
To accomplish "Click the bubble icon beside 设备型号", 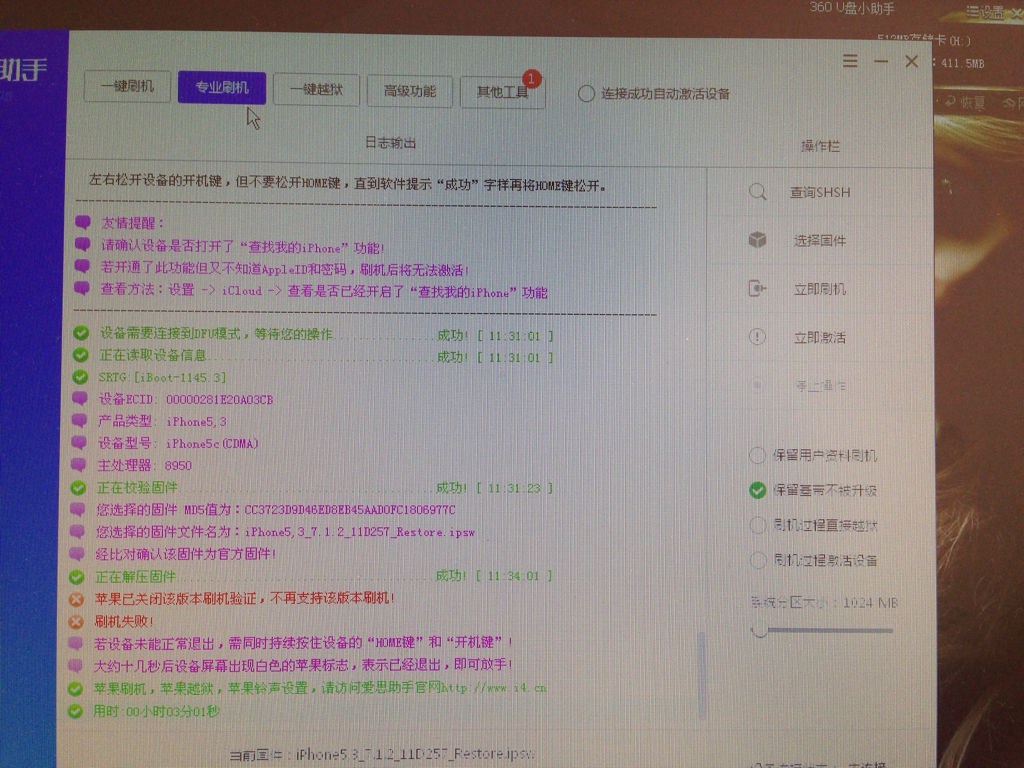I will [79, 442].
